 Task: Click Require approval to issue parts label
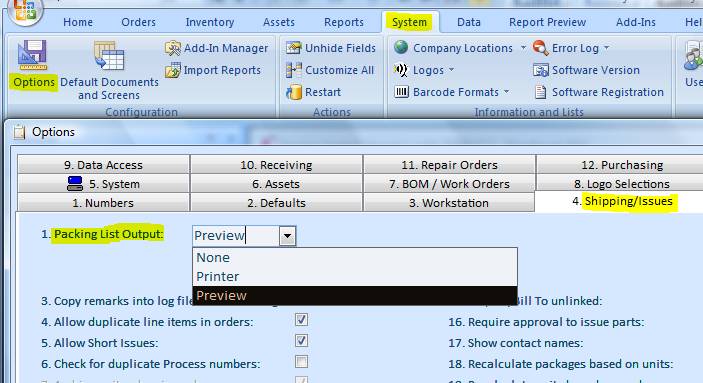[x=546, y=322]
